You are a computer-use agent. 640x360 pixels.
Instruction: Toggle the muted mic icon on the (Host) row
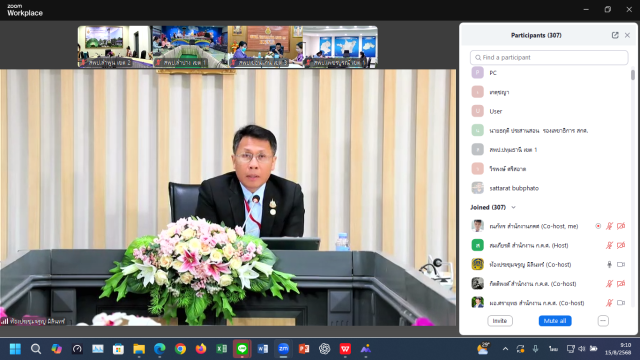[609, 245]
